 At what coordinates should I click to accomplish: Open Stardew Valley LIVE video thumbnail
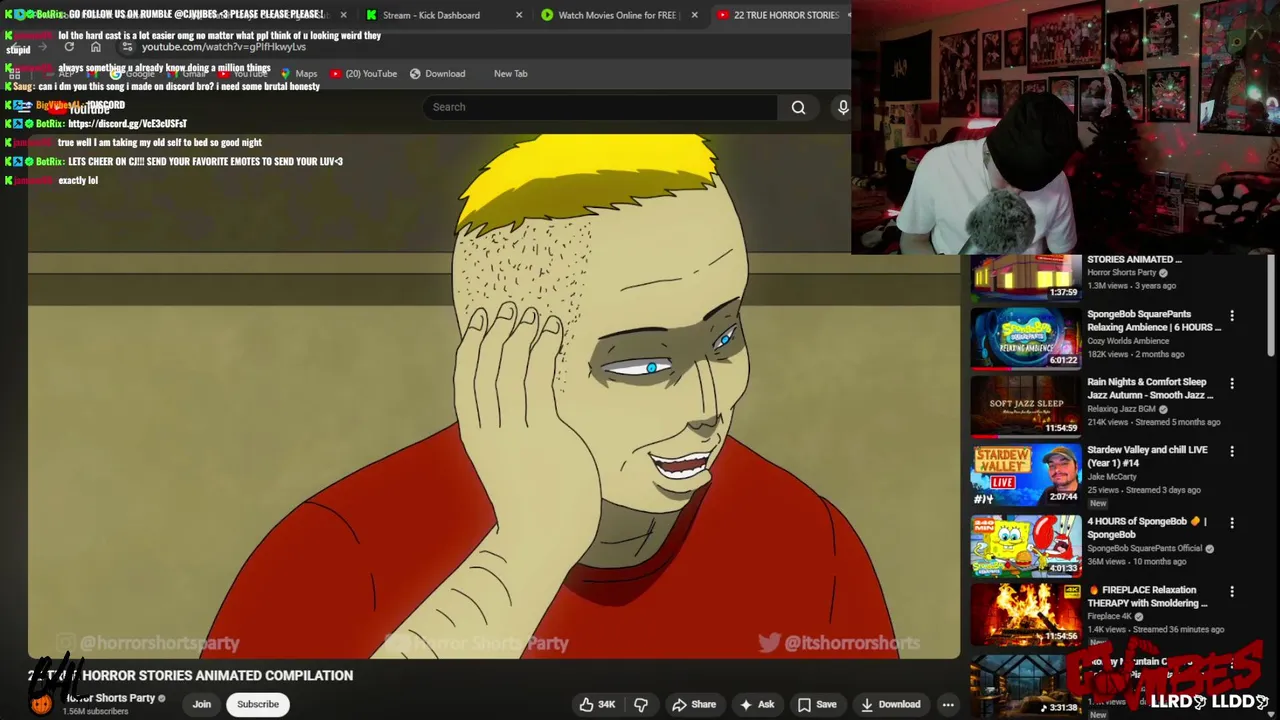tap(1026, 474)
